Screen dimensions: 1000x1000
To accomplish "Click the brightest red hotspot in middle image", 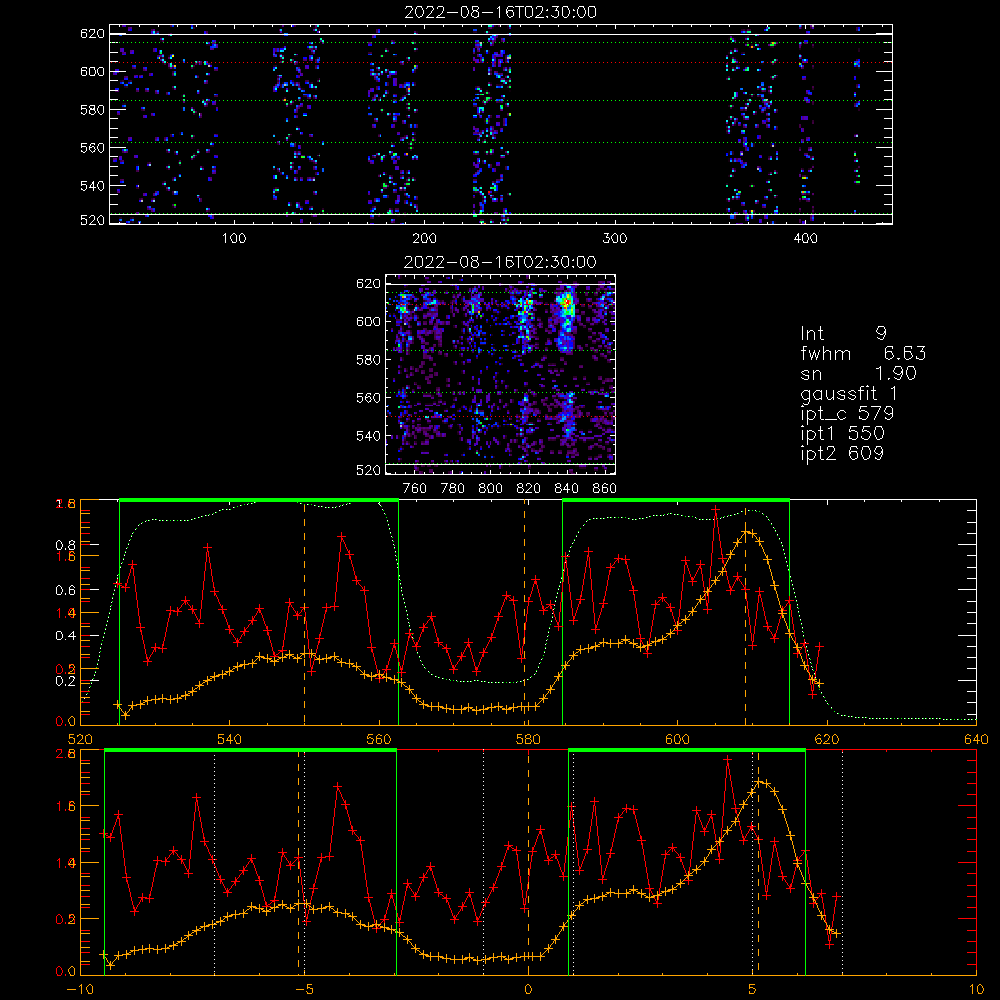I will point(566,302).
